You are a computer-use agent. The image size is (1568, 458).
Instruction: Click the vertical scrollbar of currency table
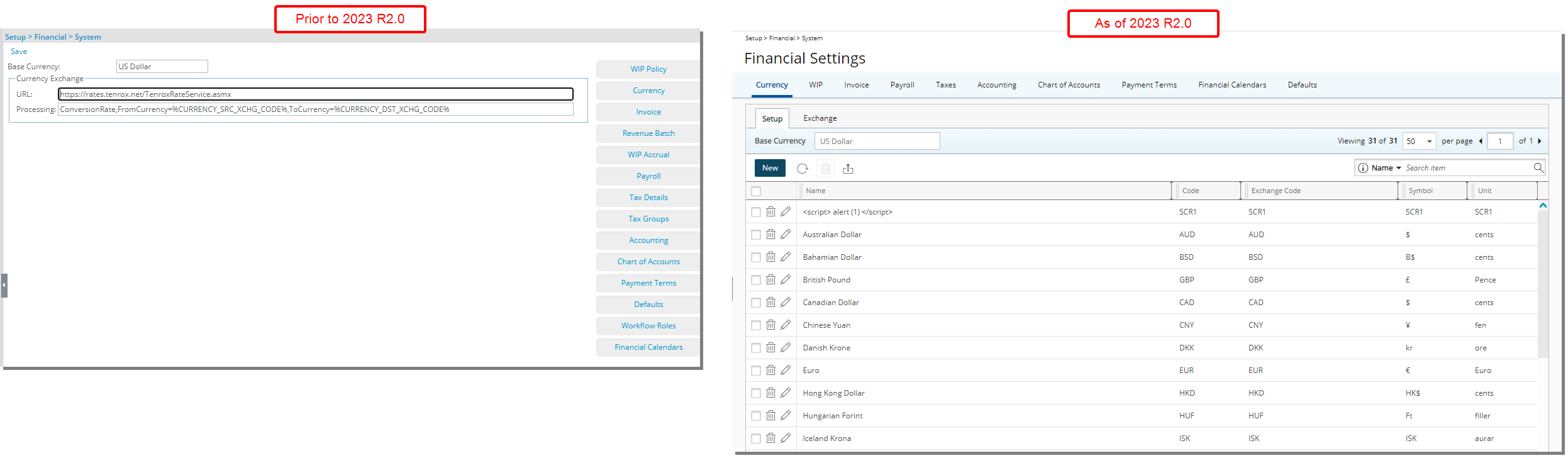click(x=1543, y=284)
